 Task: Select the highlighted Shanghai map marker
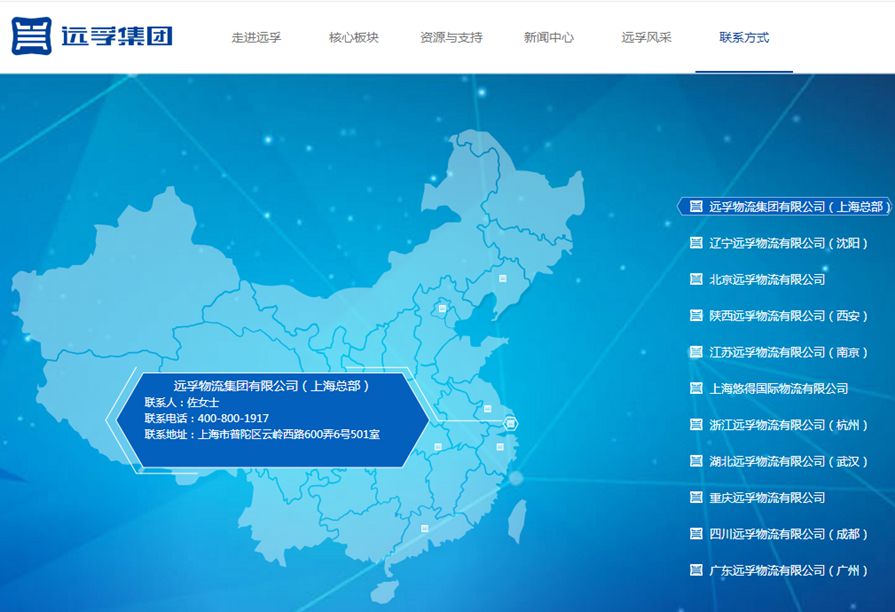[511, 424]
